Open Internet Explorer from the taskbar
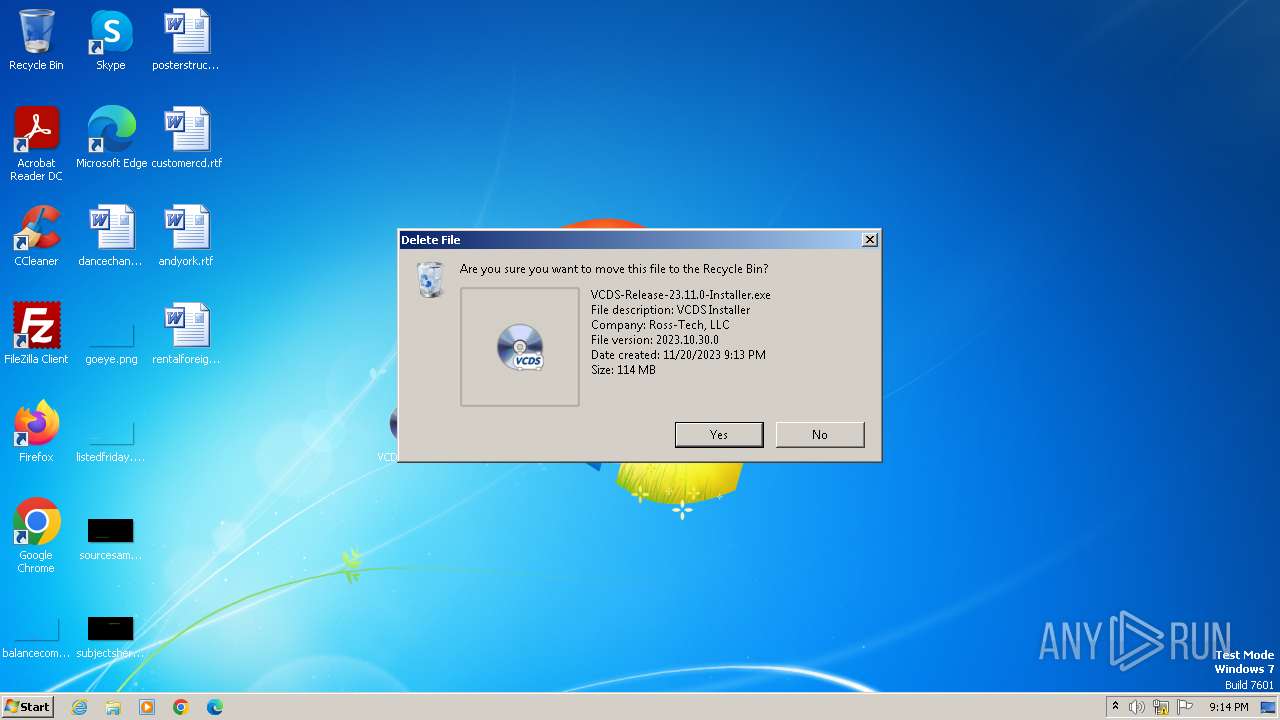This screenshot has width=1280, height=720. point(79,707)
